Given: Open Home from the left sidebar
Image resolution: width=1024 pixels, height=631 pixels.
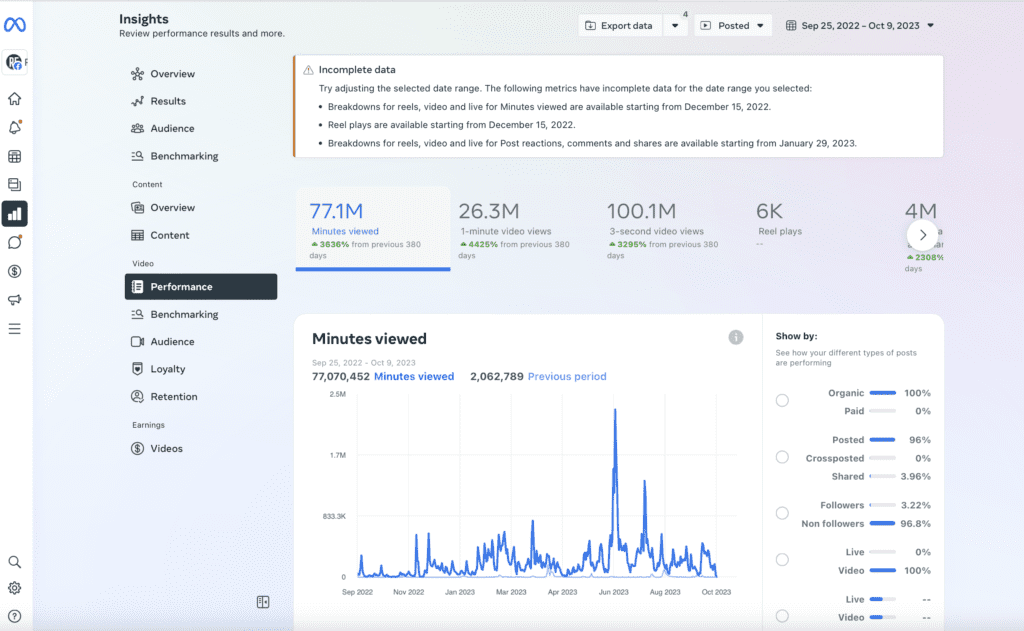Looking at the screenshot, I should click(x=15, y=99).
